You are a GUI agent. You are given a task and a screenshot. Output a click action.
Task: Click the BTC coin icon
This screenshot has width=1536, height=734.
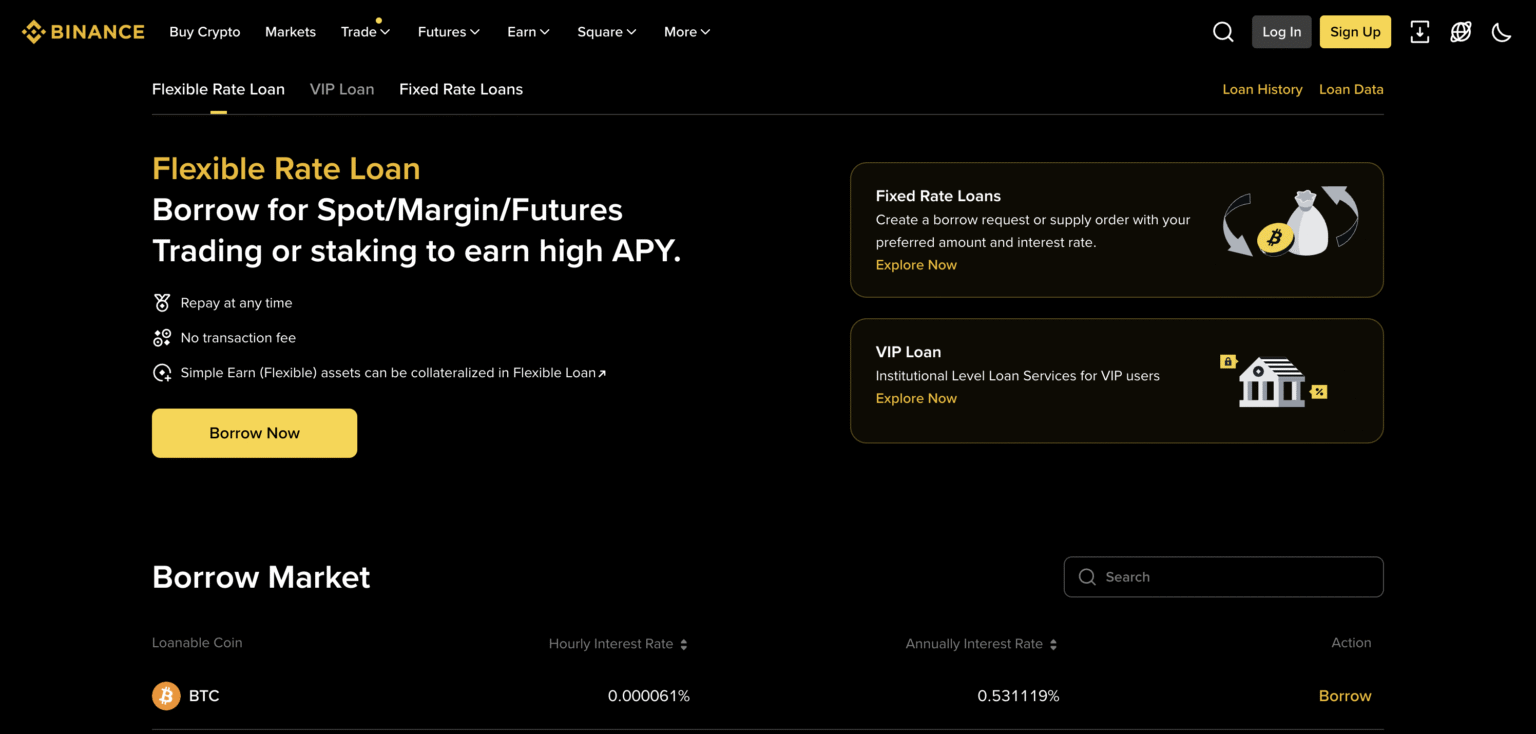166,696
